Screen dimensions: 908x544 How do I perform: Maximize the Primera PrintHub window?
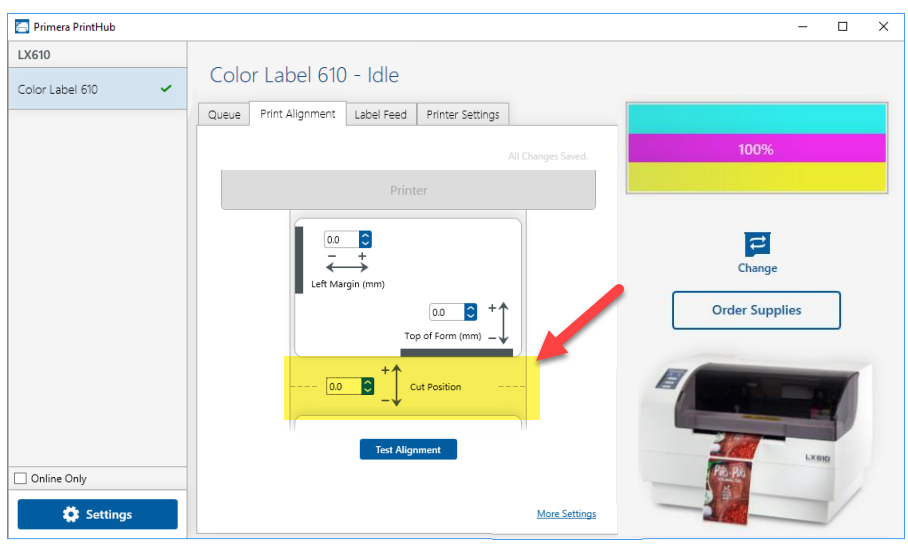pyautogui.click(x=843, y=27)
